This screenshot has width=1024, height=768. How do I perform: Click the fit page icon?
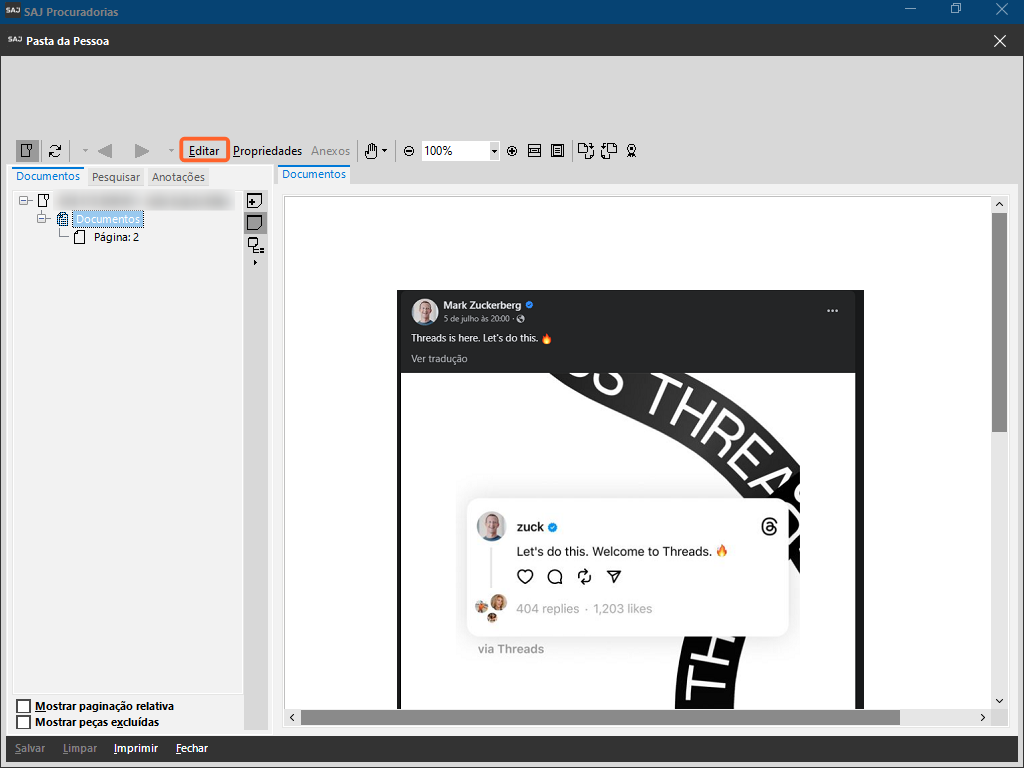coord(557,151)
